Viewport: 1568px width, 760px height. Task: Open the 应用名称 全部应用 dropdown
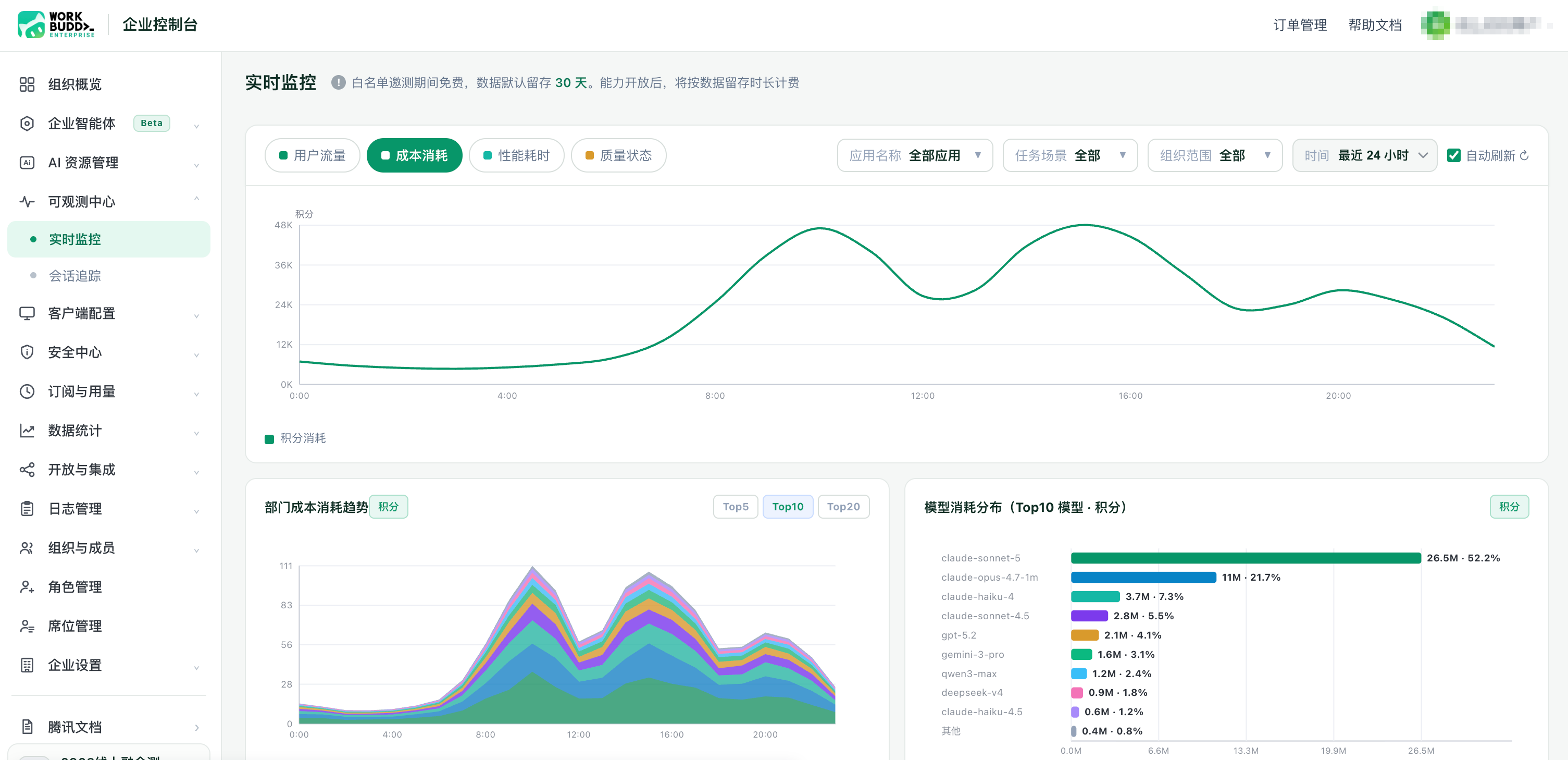coord(914,155)
